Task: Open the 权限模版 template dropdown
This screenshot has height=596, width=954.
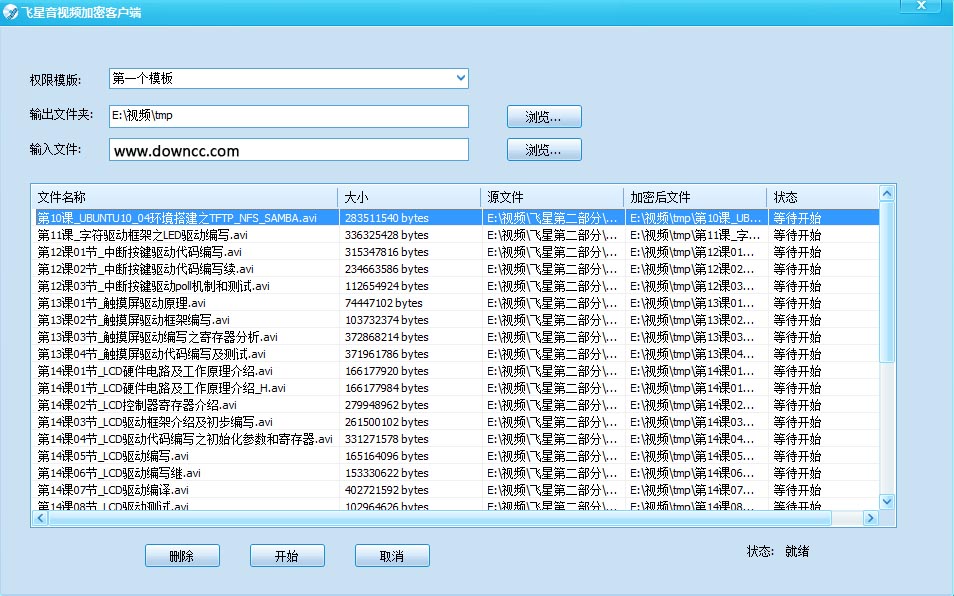Action: [x=459, y=78]
